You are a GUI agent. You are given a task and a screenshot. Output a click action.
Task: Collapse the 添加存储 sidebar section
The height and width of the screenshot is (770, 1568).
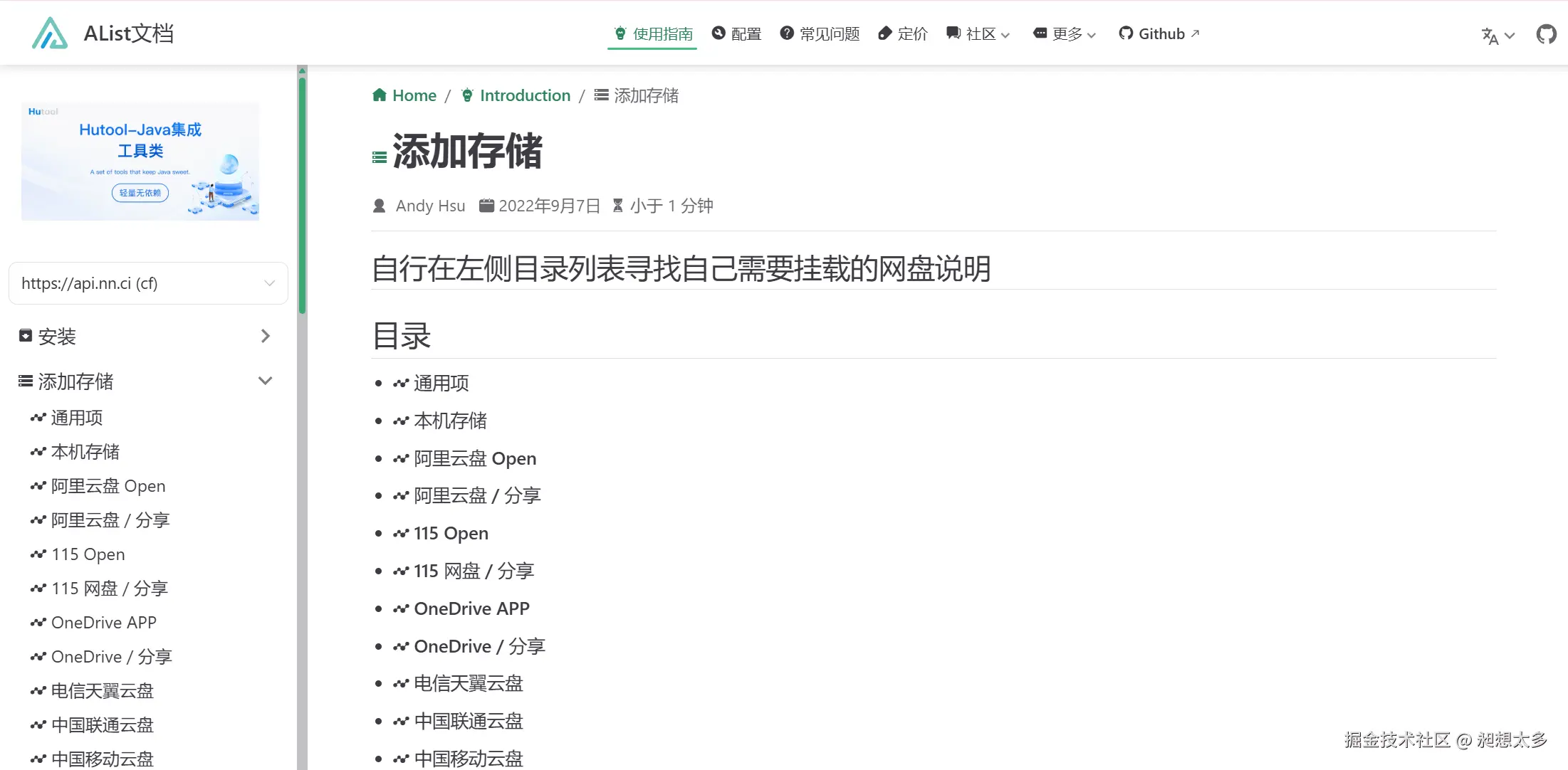pos(266,381)
